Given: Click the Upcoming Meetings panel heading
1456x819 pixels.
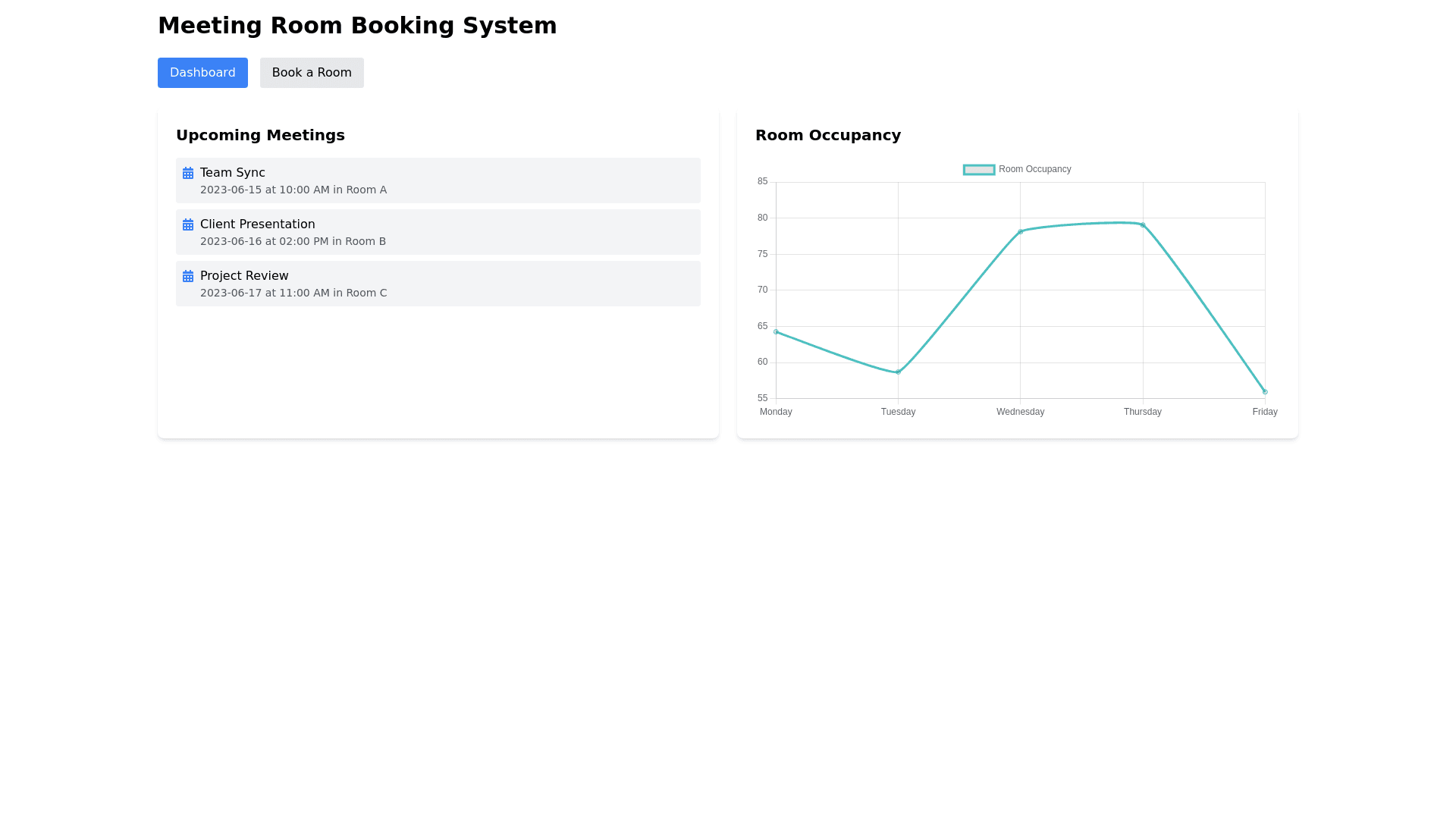Looking at the screenshot, I should click(x=260, y=135).
